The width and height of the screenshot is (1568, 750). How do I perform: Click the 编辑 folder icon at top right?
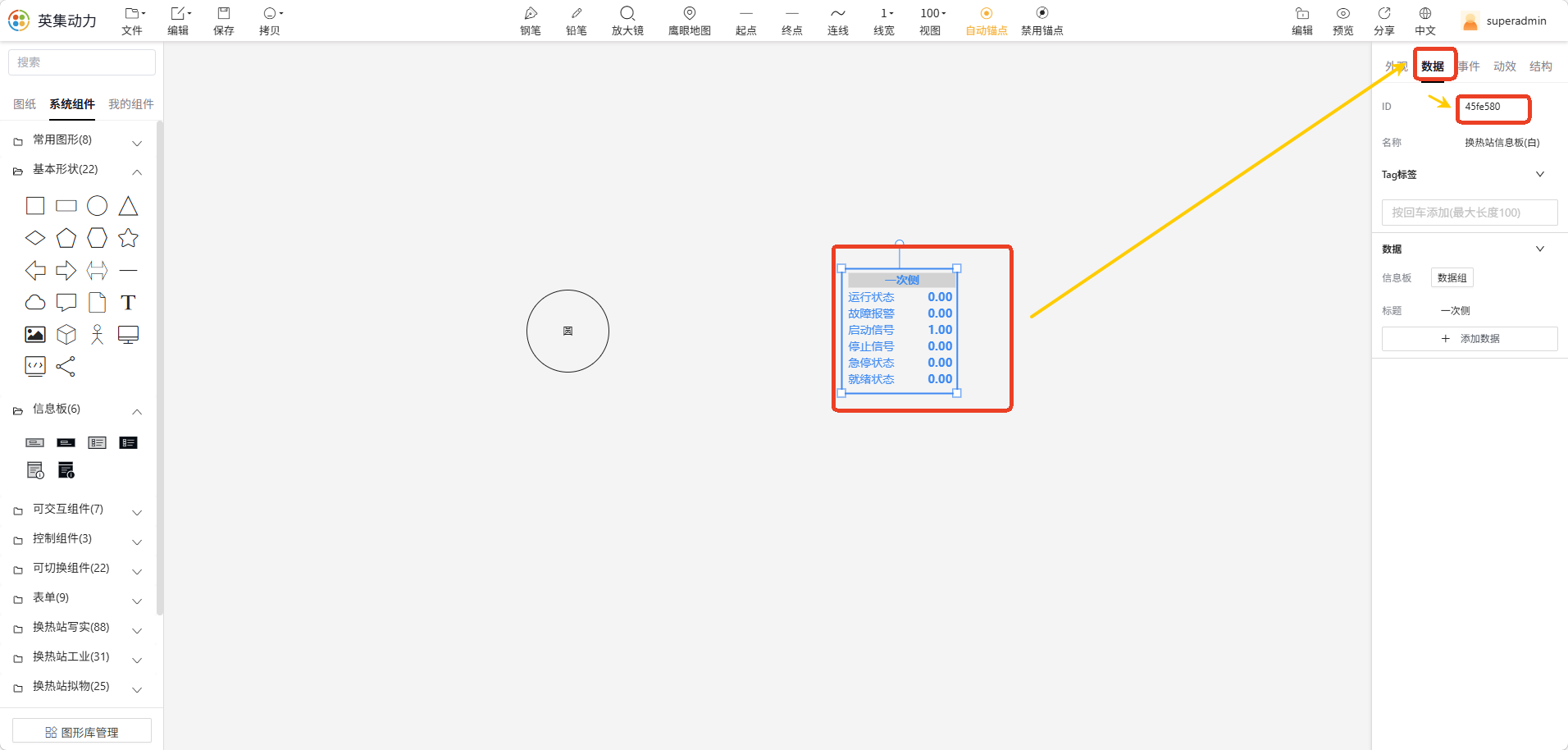point(1302,21)
